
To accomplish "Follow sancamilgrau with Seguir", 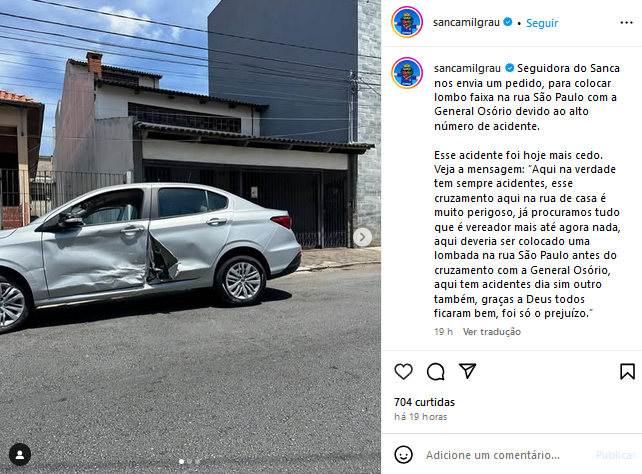I will pos(542,23).
